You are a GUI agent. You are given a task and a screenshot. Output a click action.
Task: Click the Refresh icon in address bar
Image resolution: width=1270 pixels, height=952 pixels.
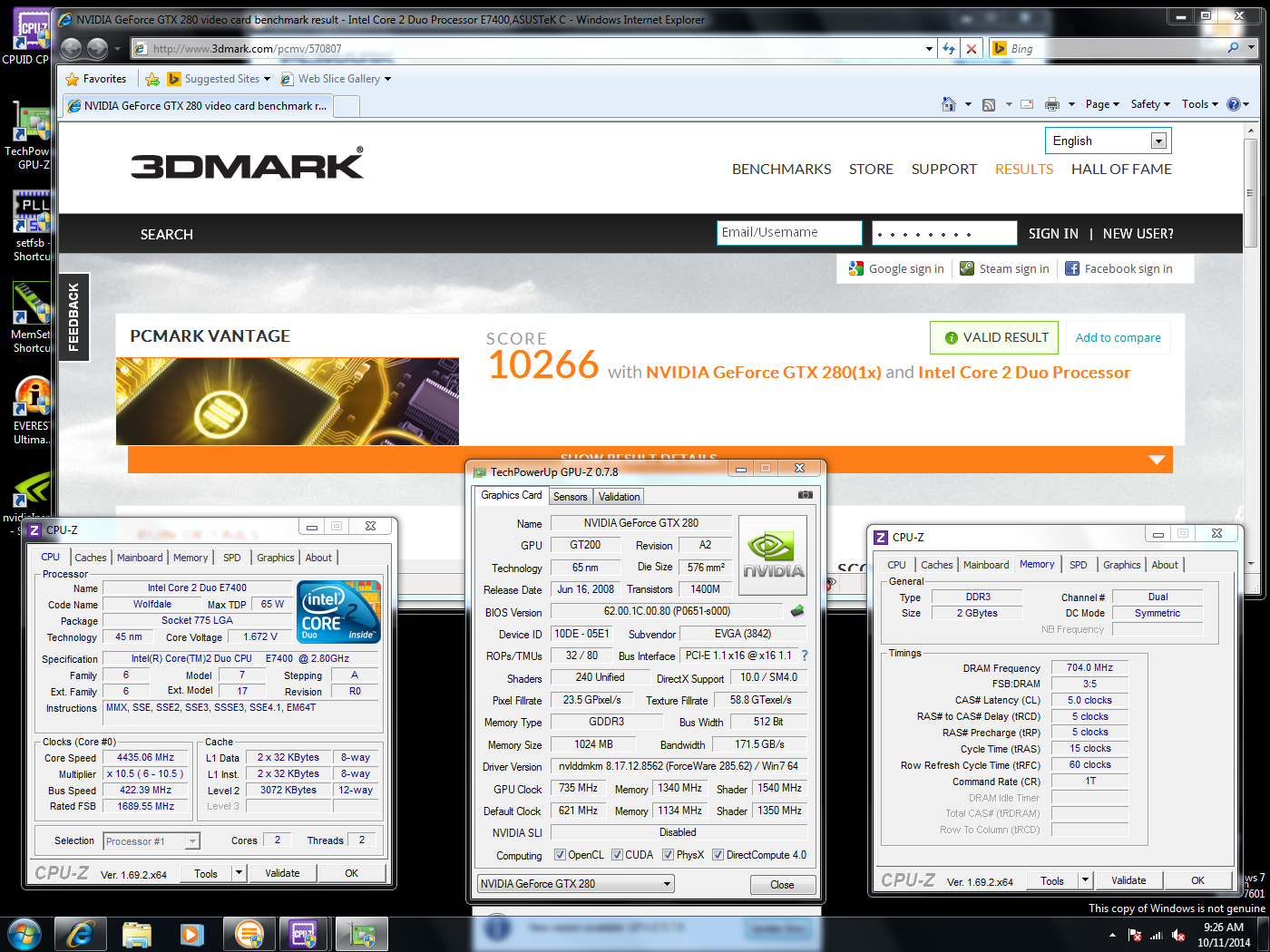tap(949, 49)
